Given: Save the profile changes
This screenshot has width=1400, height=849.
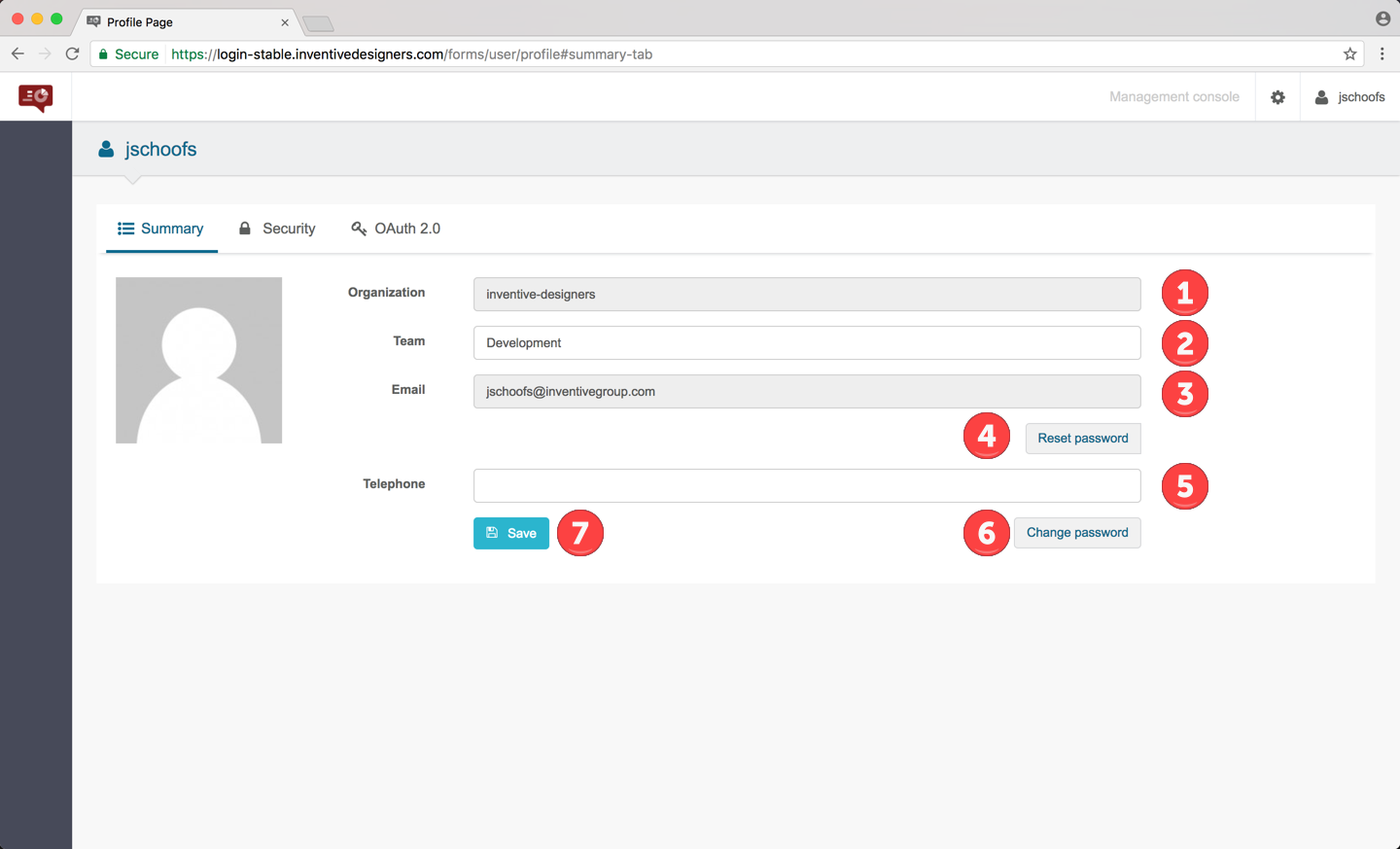Looking at the screenshot, I should (511, 533).
